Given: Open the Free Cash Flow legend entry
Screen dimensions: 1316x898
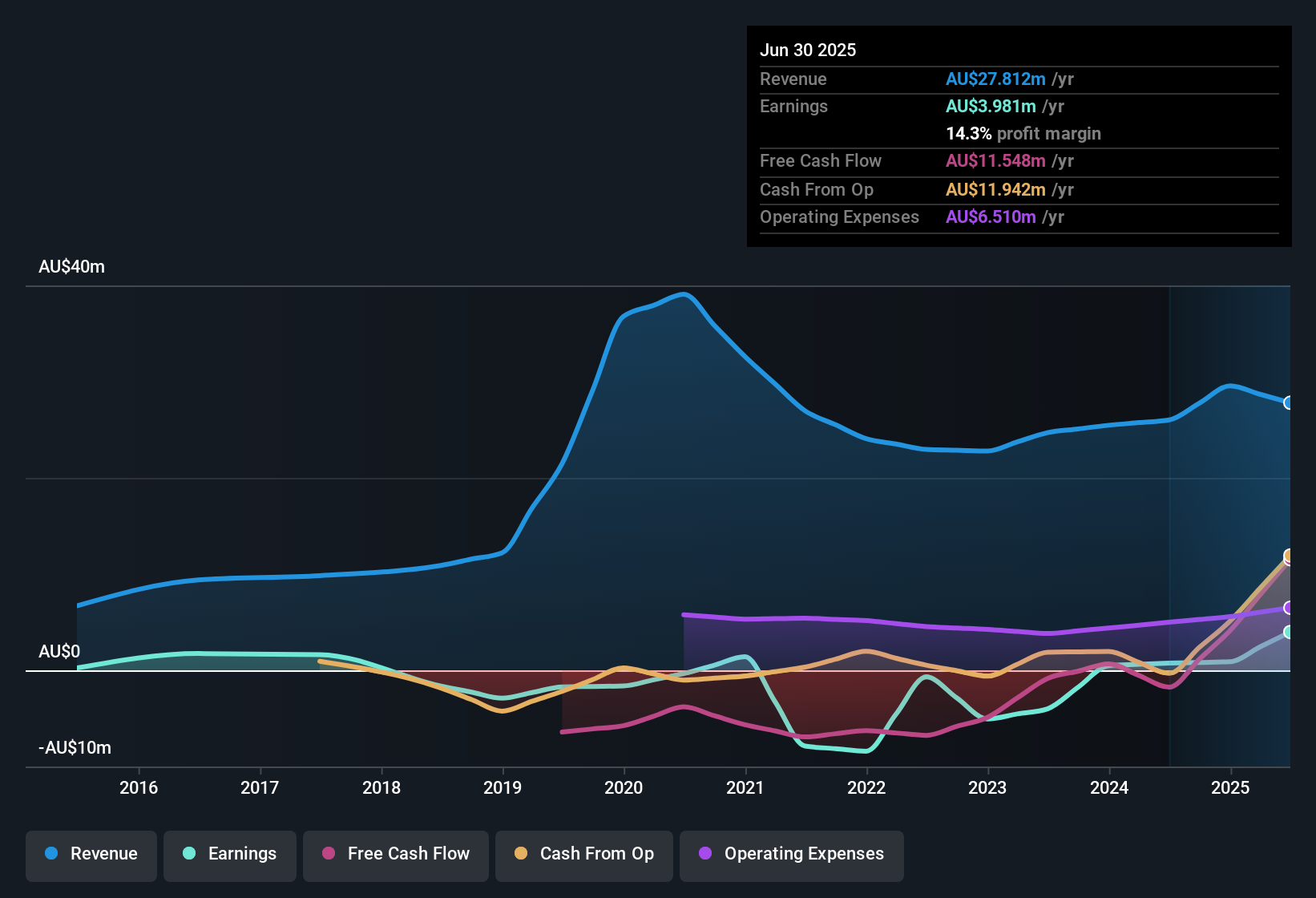Looking at the screenshot, I should pyautogui.click(x=395, y=855).
